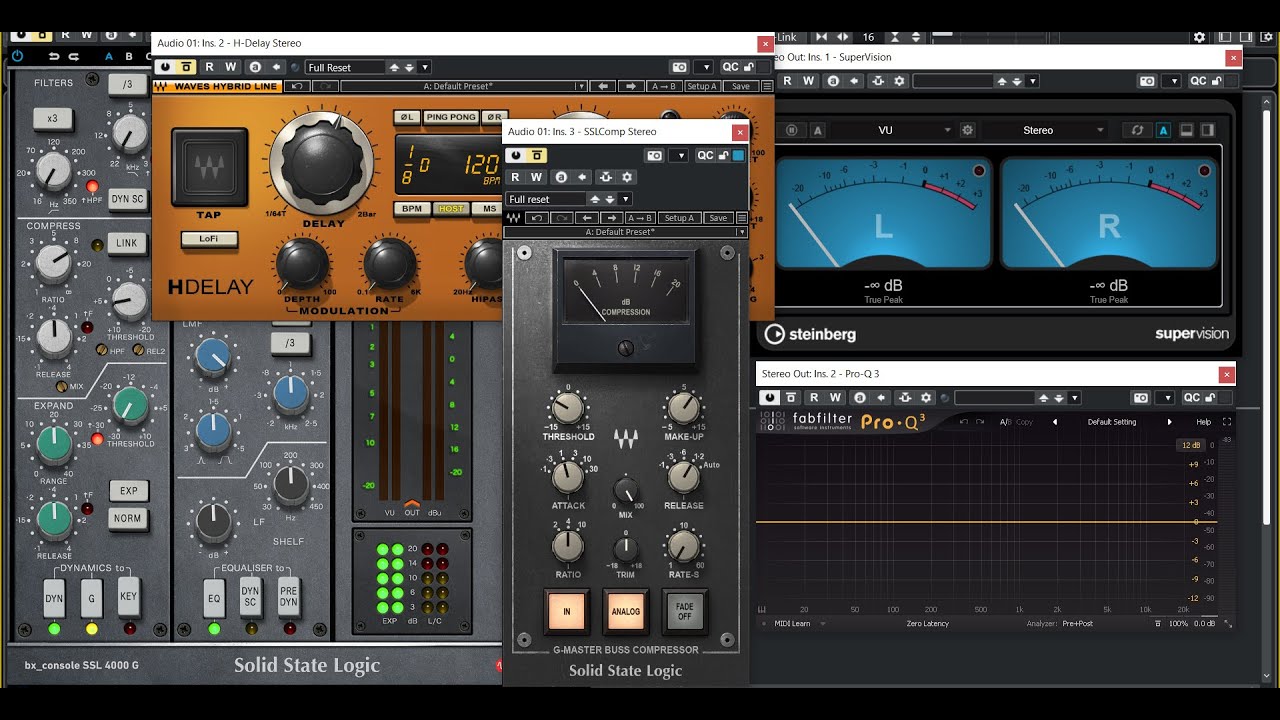Click SSLComp Waves previous preset arrow
1280x720 pixels.
[588, 218]
